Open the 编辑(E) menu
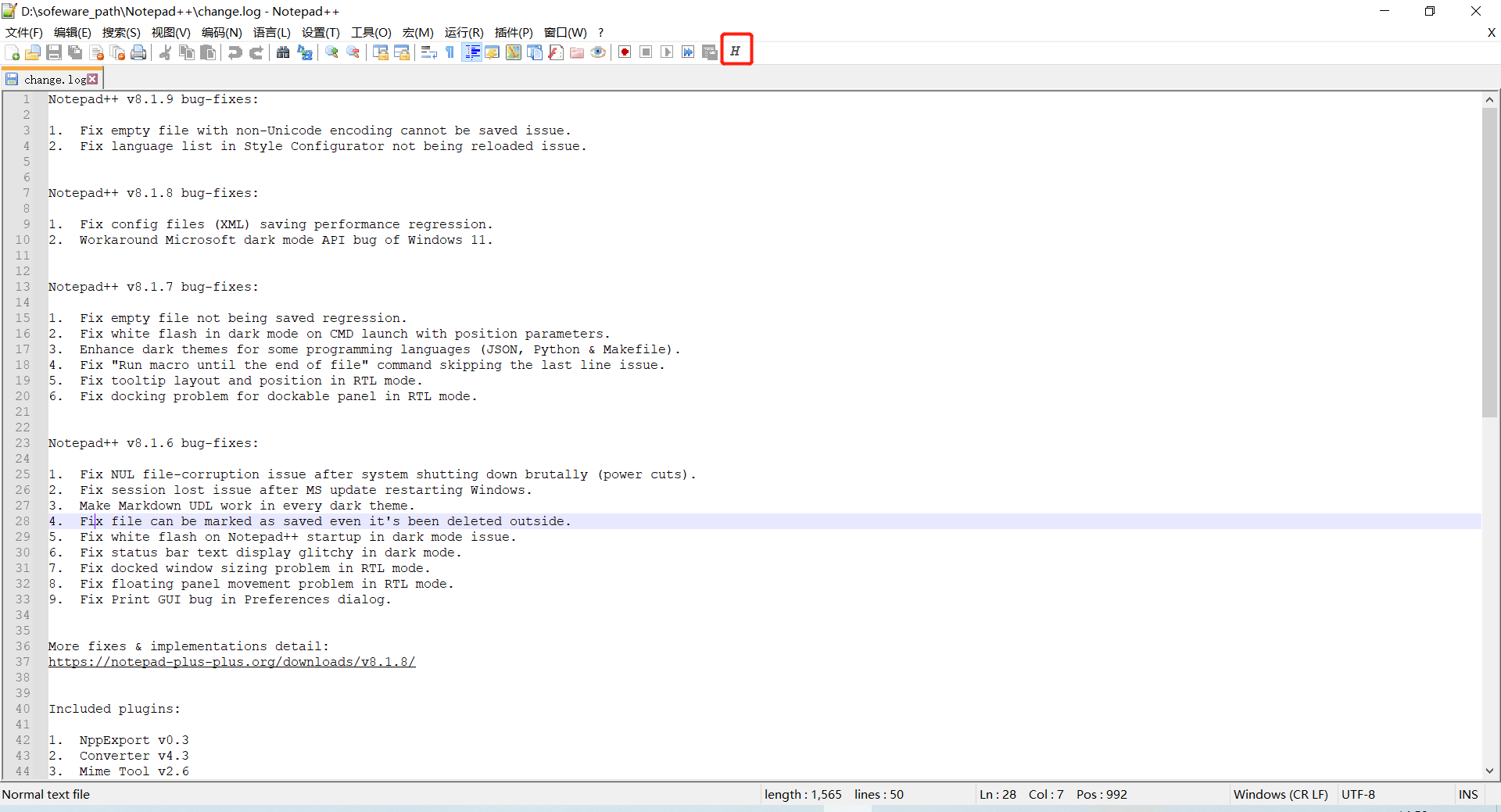This screenshot has height=812, width=1501. click(73, 32)
